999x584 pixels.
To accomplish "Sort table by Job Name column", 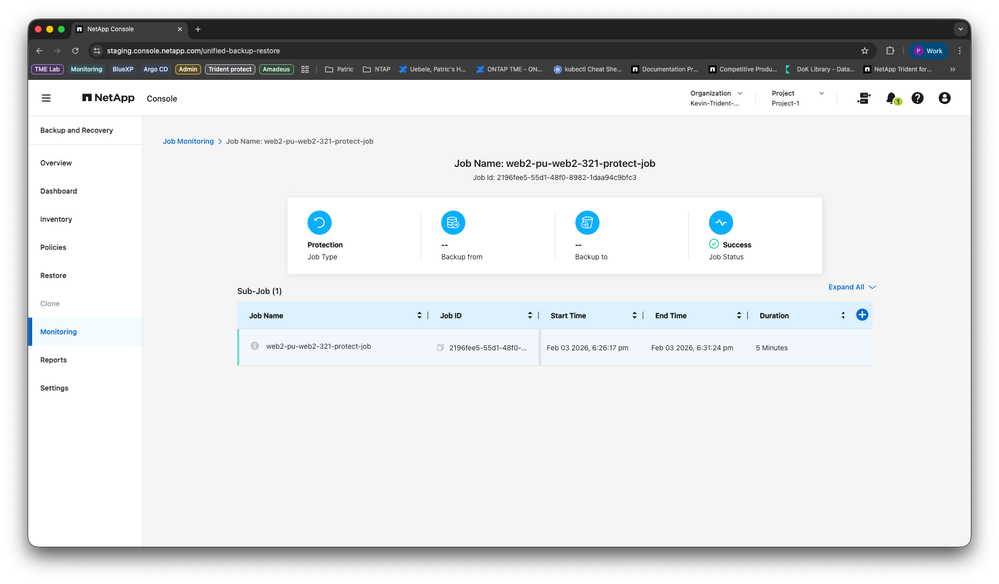I will 419,315.
